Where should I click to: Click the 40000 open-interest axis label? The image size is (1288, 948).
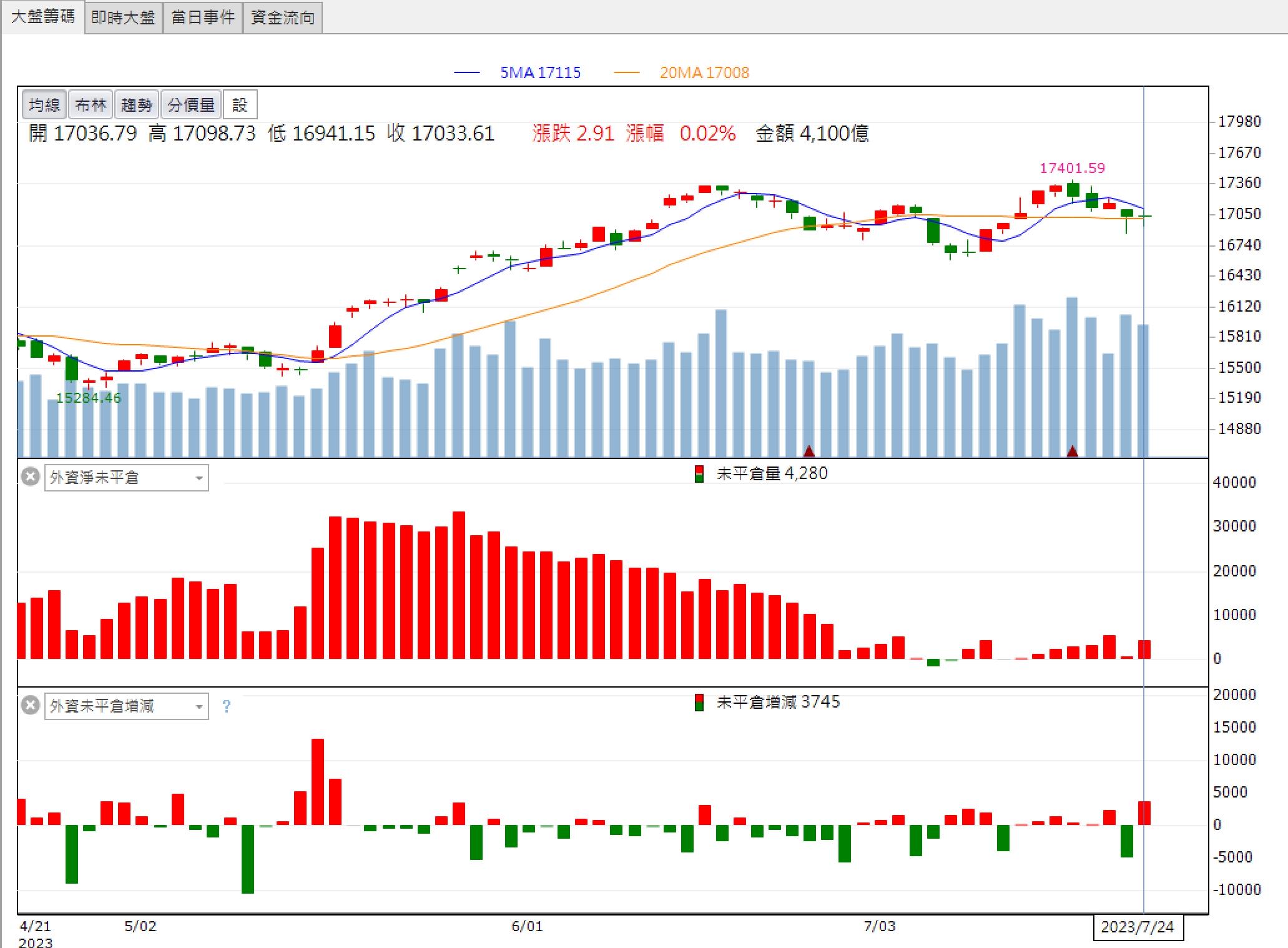1234,482
